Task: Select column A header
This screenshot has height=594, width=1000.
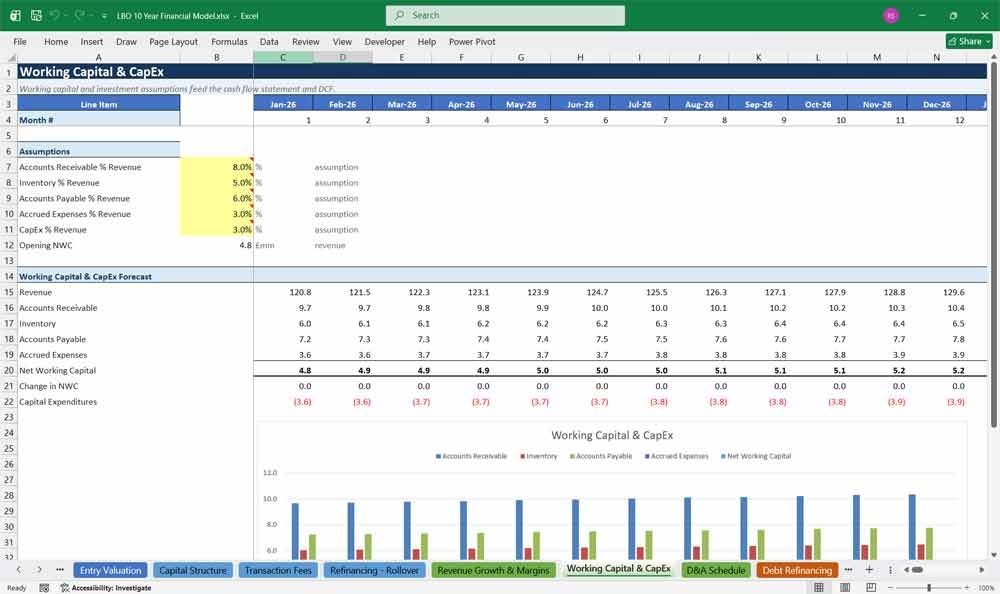Action: pos(99,57)
